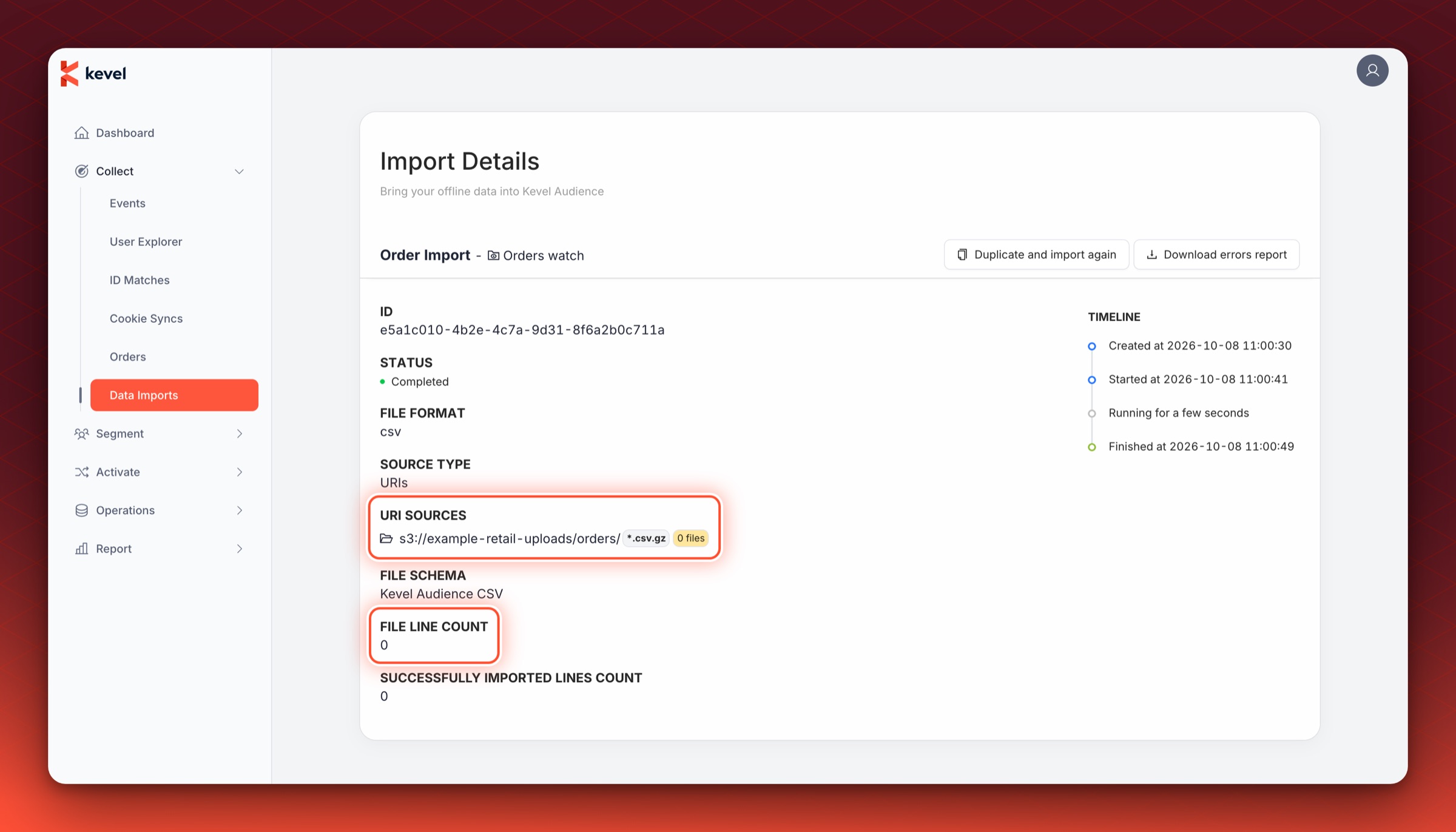This screenshot has width=1456, height=832.
Task: Go to Events in sidebar
Action: [127, 203]
